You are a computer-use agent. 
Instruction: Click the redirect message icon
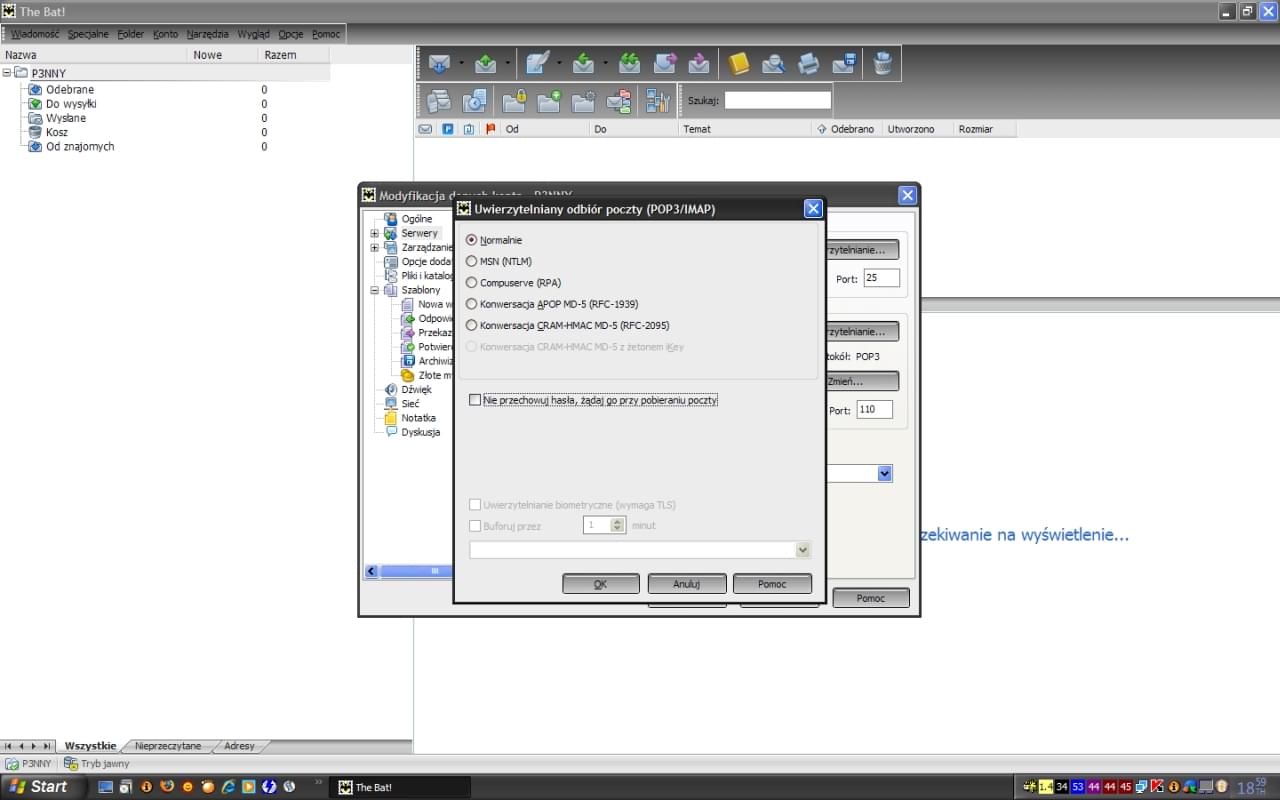click(699, 63)
